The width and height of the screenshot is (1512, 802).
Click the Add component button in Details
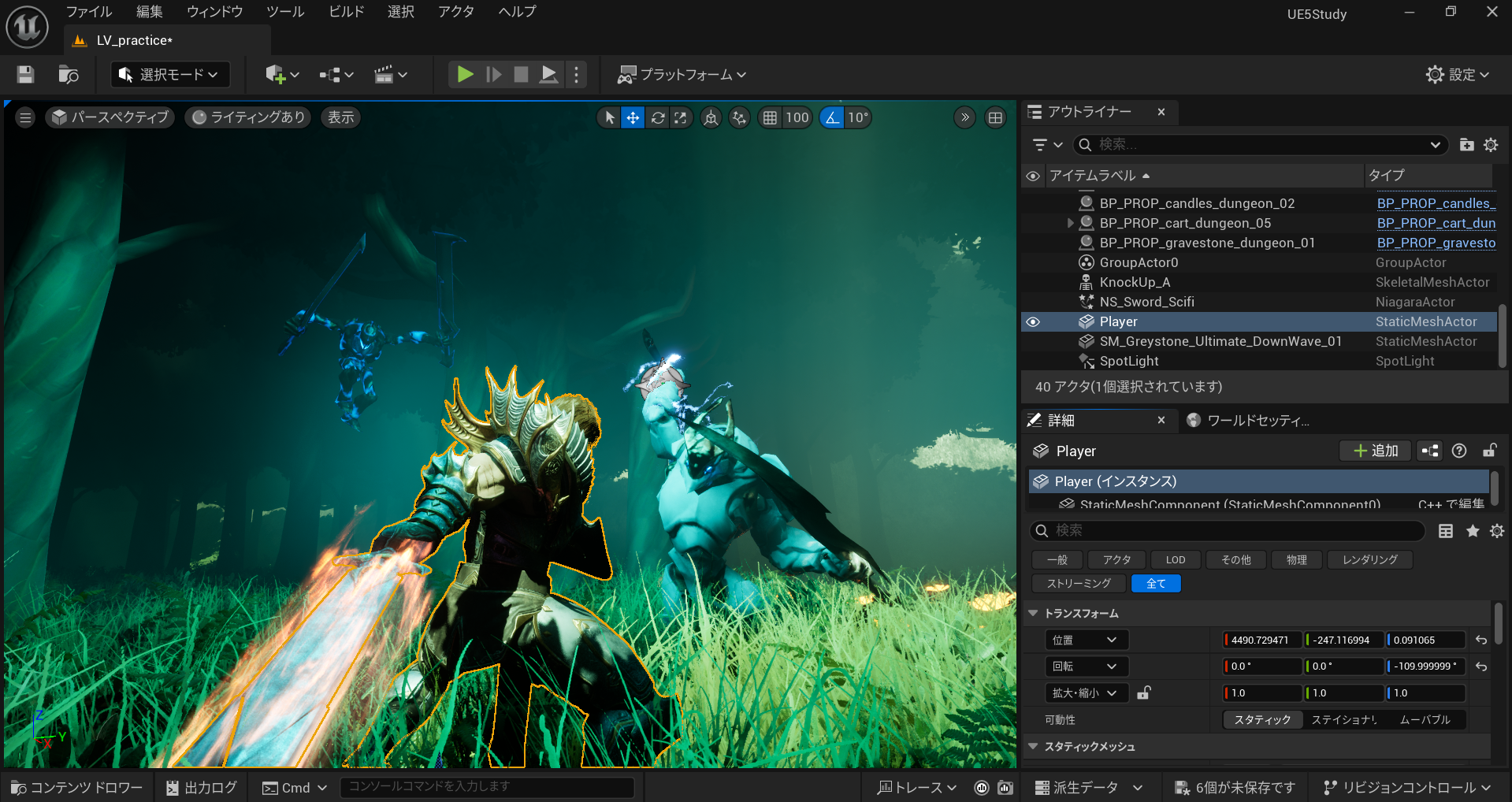[x=1376, y=451]
